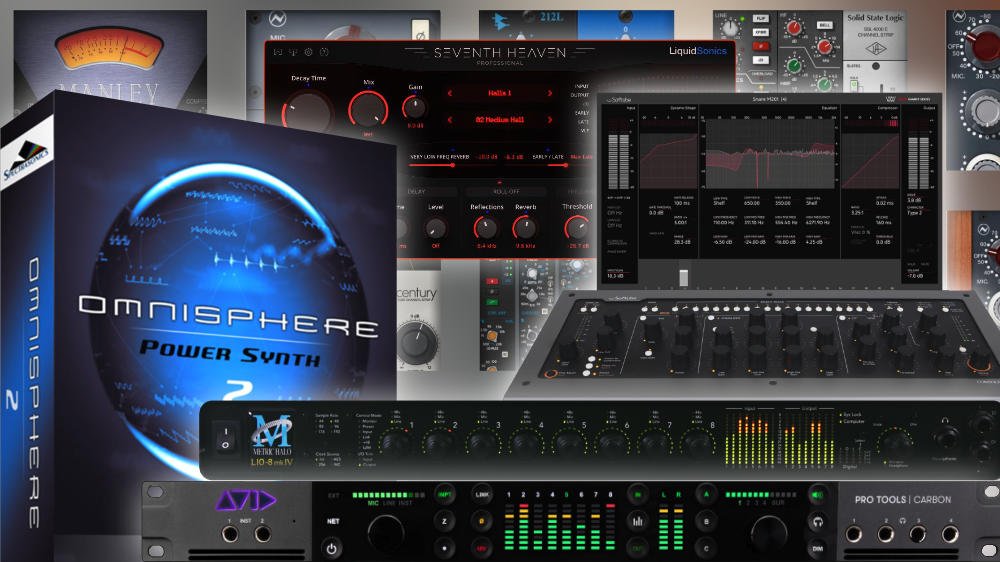Click the headphone icon button on Carbon

[817, 522]
